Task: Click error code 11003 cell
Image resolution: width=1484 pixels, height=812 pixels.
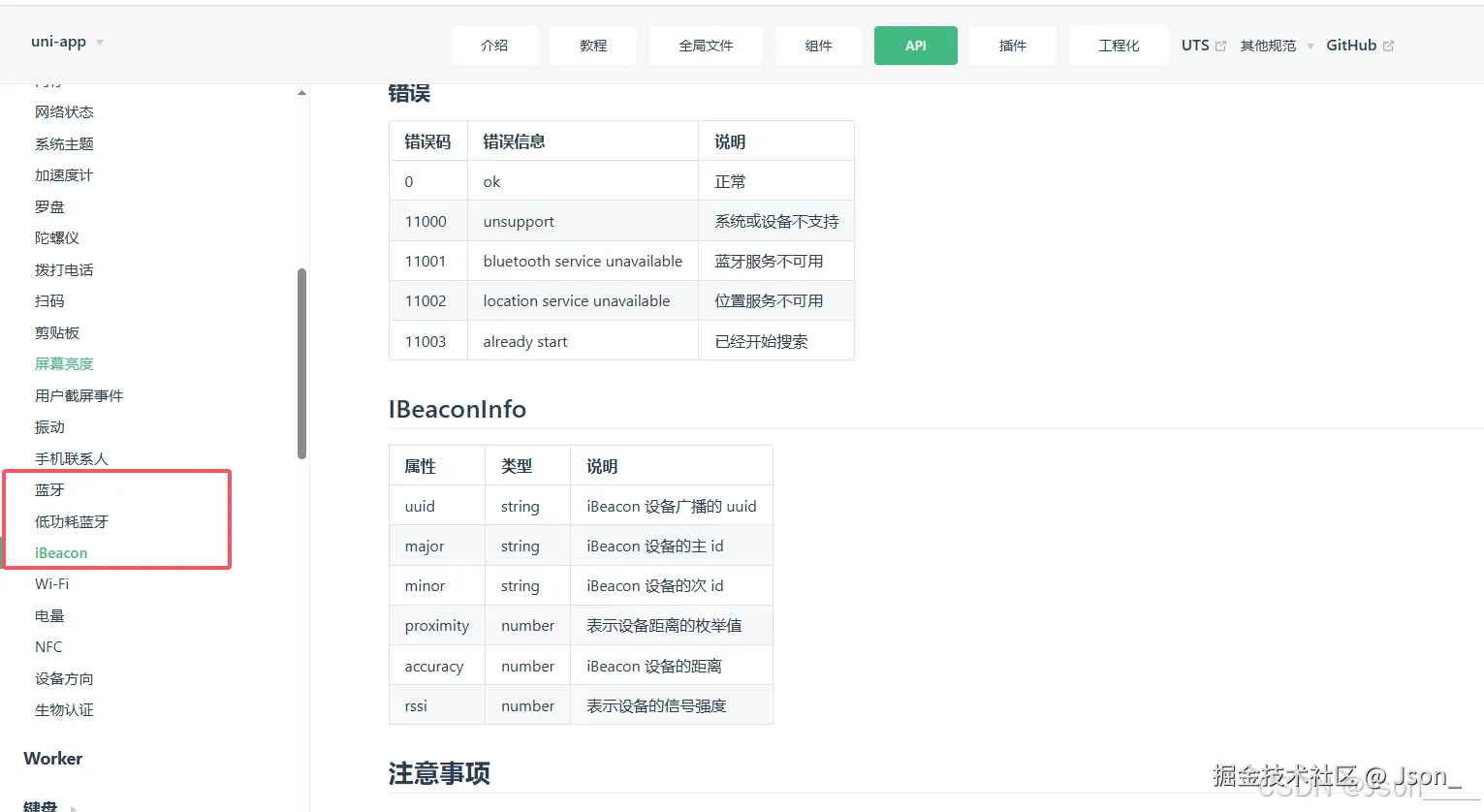Action: point(428,341)
